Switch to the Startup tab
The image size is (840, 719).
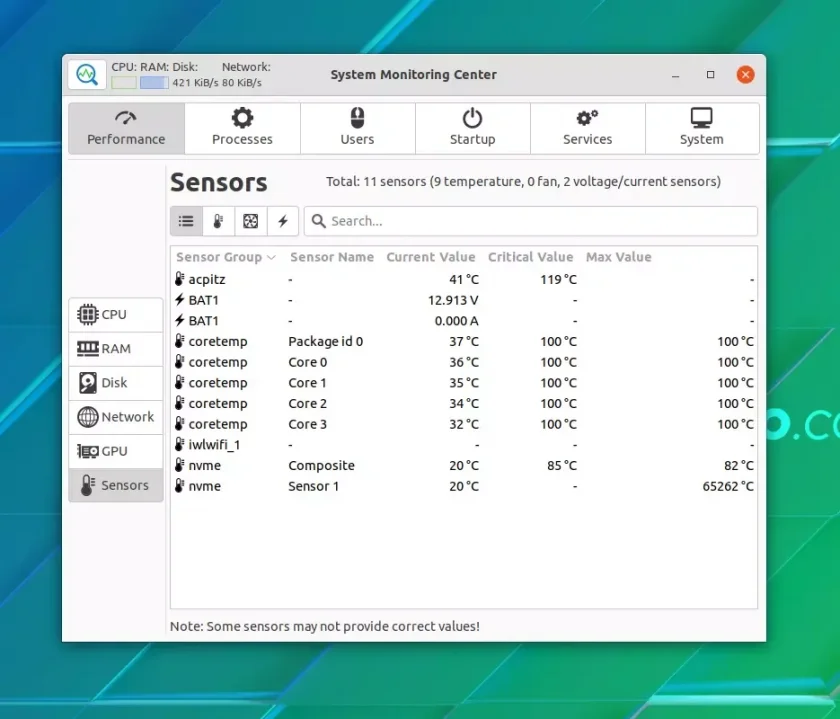pos(472,129)
